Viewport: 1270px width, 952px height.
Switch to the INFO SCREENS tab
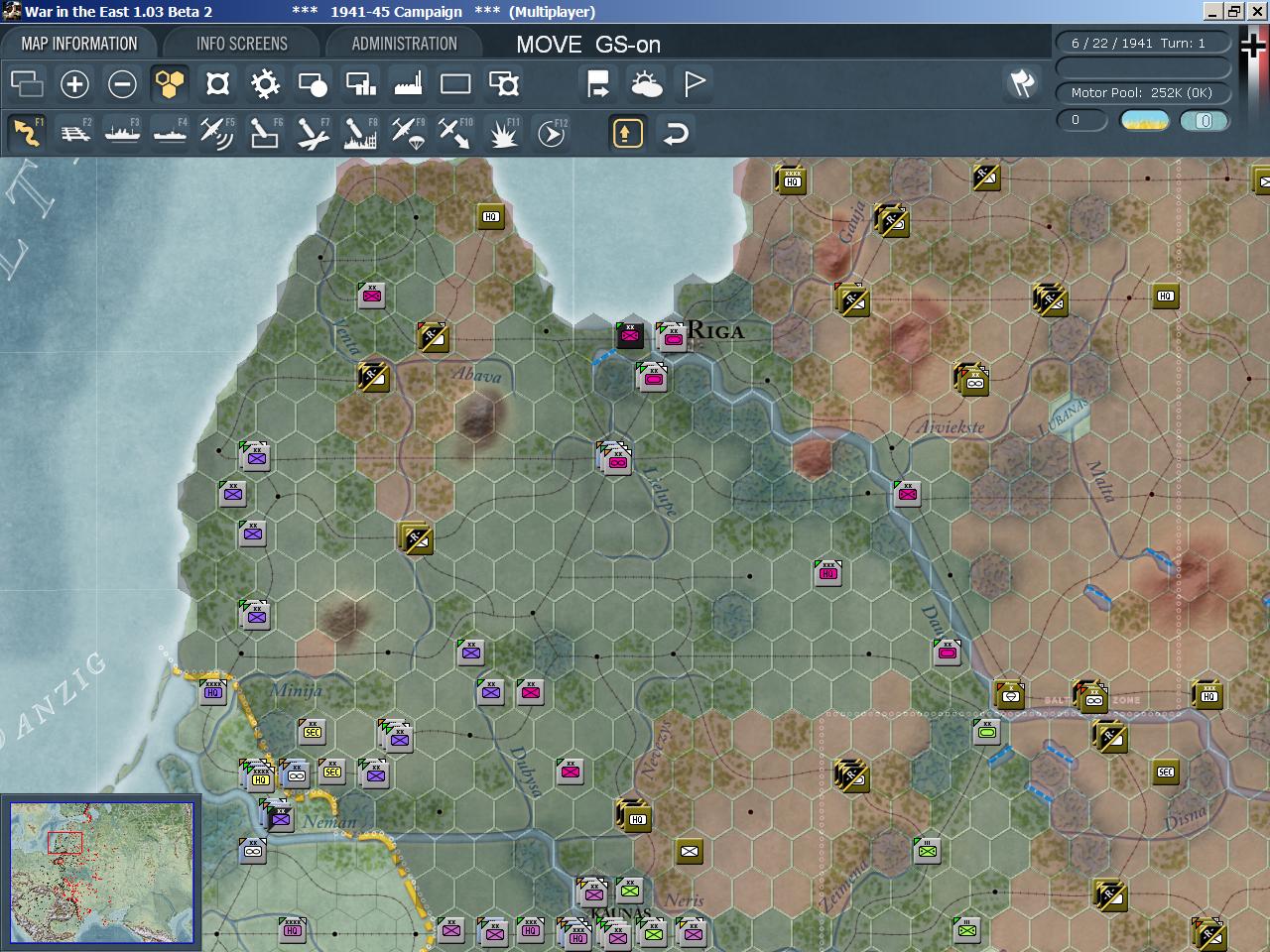pyautogui.click(x=242, y=44)
